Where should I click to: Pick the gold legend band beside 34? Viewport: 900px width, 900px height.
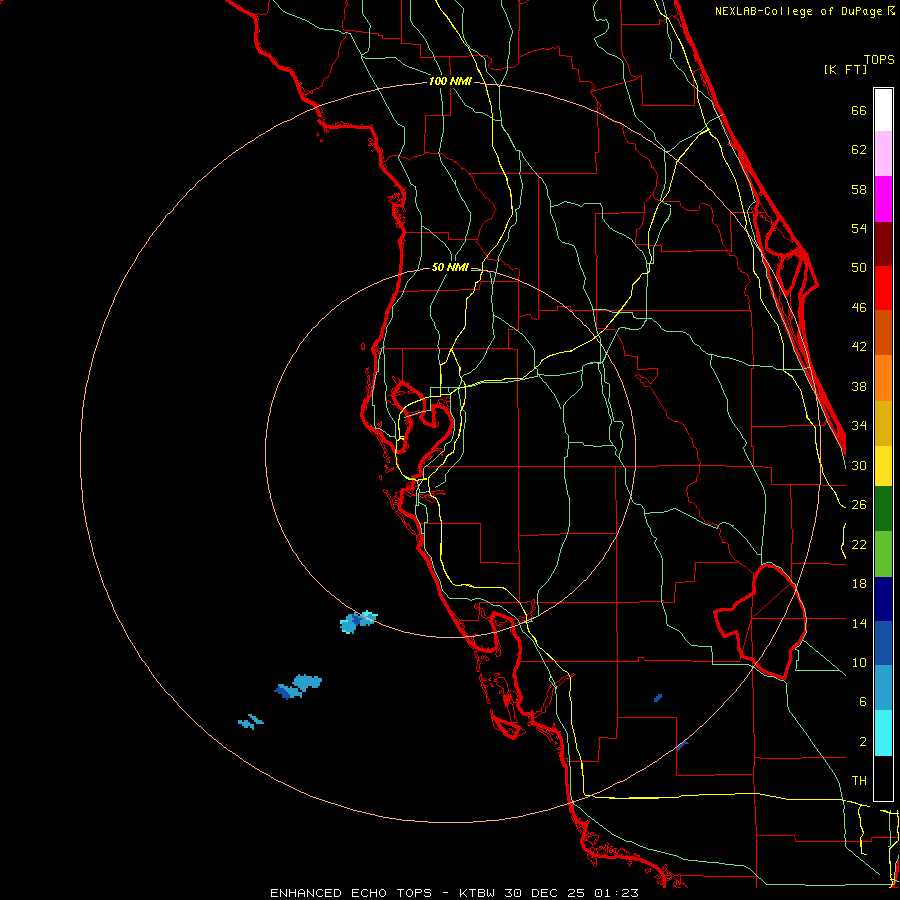point(883,423)
